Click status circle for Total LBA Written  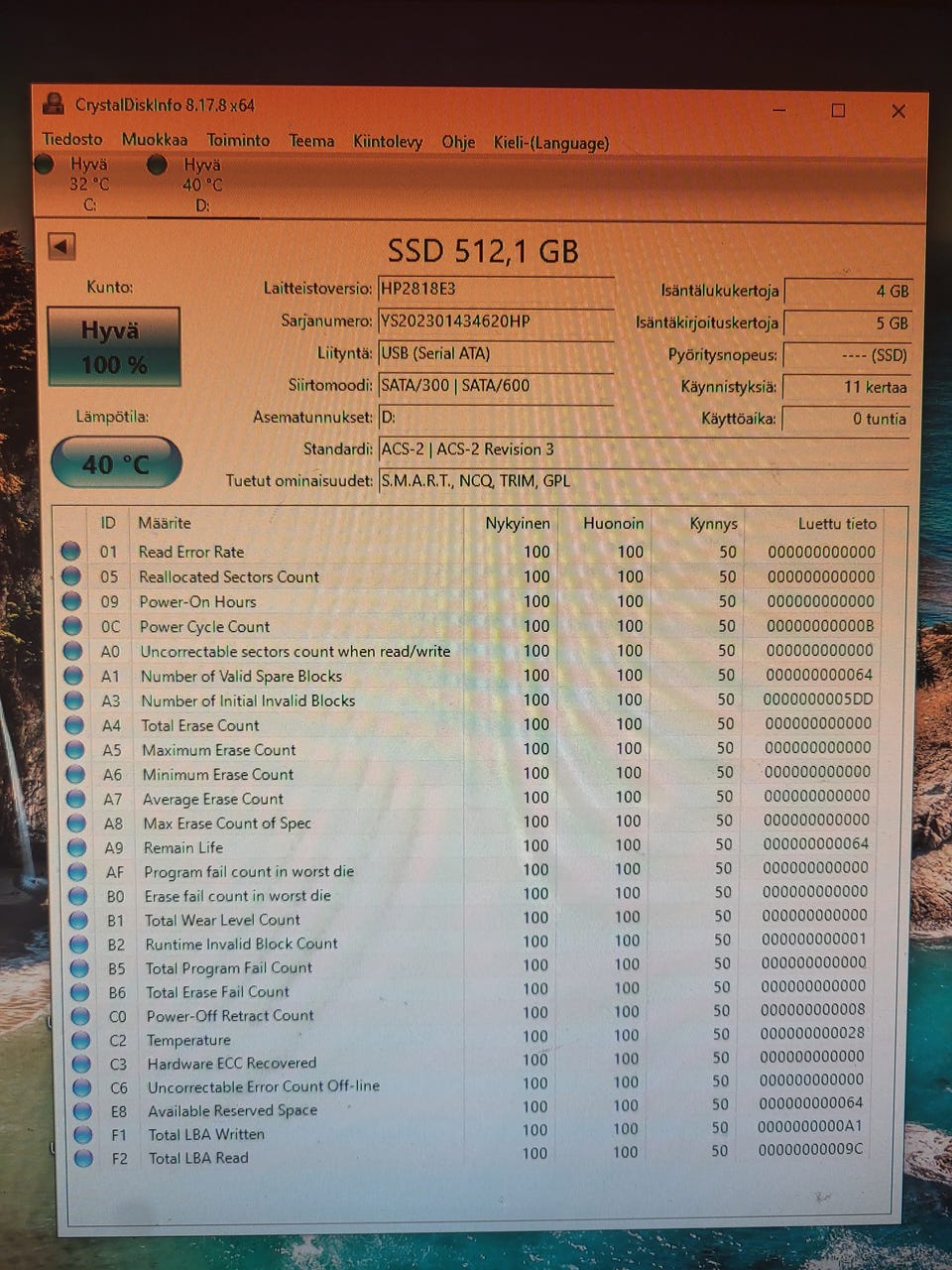click(83, 1134)
